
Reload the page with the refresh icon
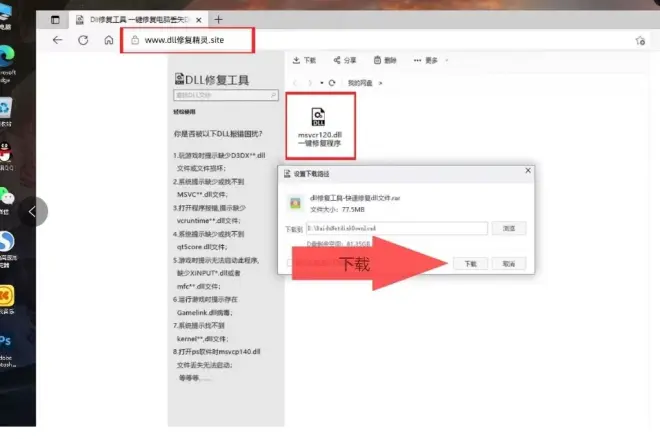point(83,40)
